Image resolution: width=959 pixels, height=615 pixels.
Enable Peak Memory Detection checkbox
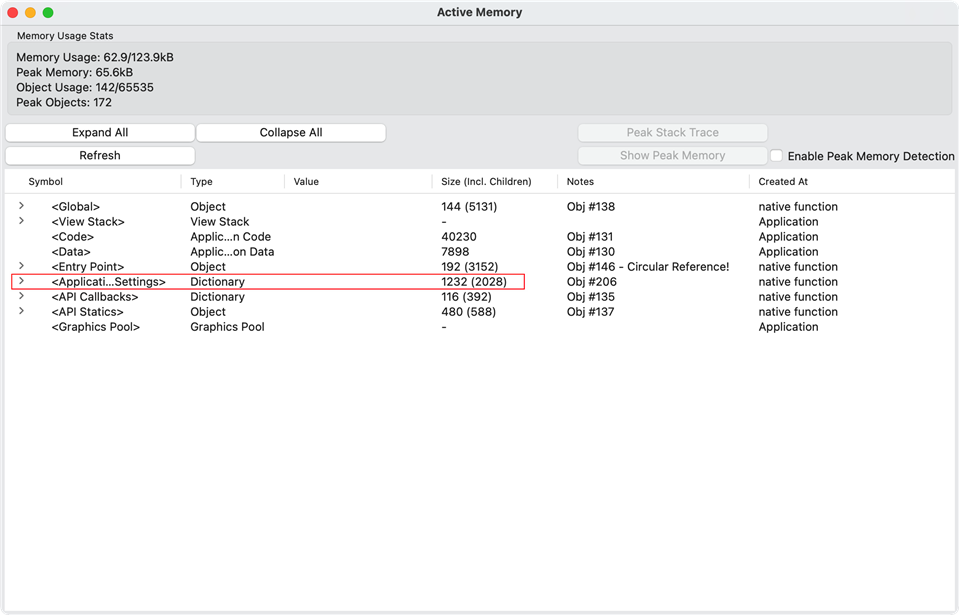pos(776,156)
